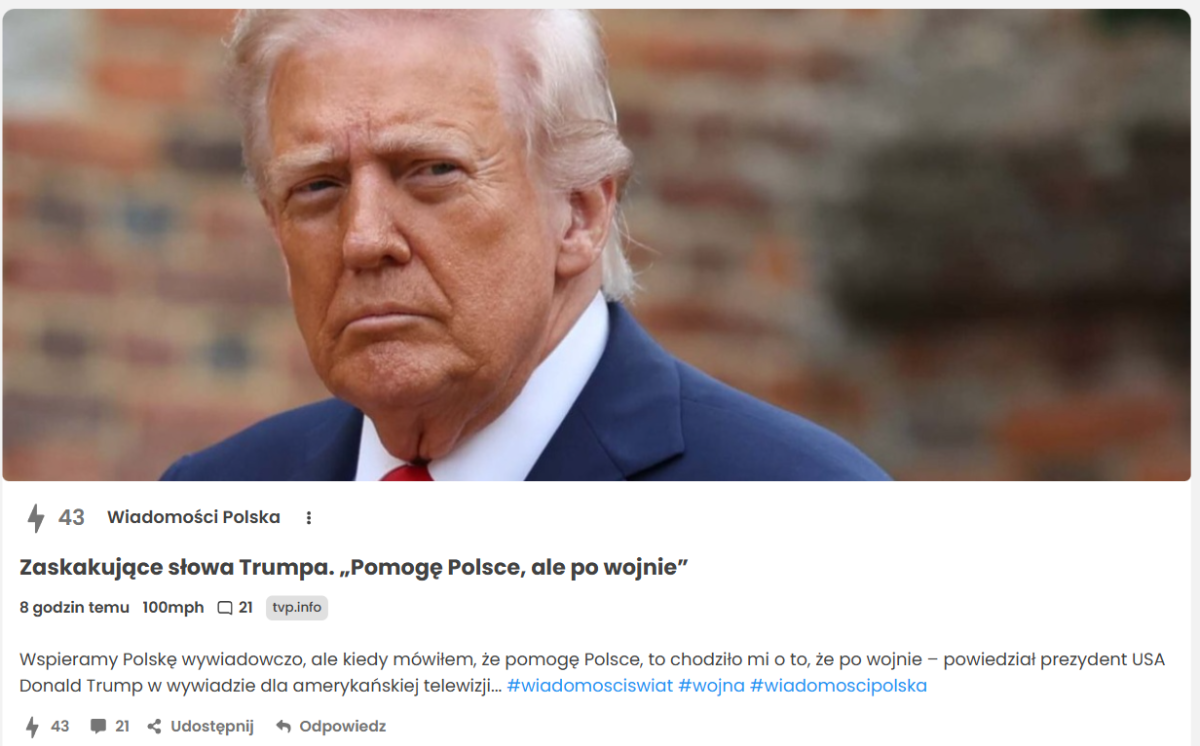This screenshot has width=1200, height=746.
Task: Click lightning vote icon in bottom action row
Action: click(x=32, y=726)
